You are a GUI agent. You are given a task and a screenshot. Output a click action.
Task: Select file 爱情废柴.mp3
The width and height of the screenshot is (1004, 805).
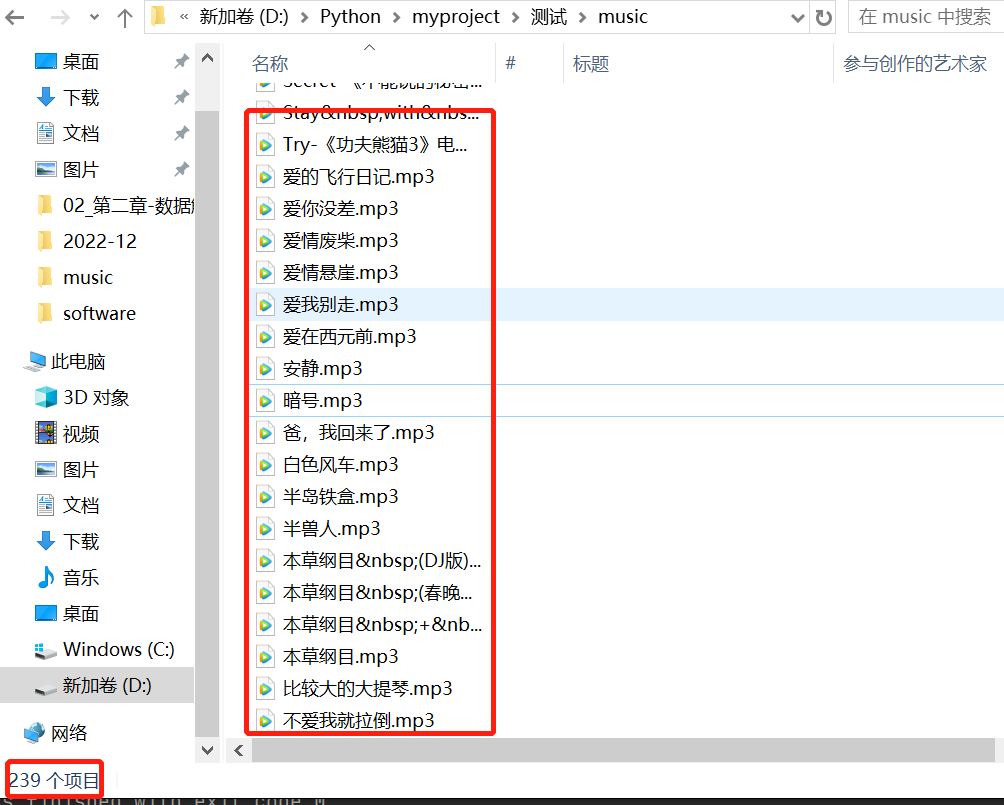coord(340,240)
